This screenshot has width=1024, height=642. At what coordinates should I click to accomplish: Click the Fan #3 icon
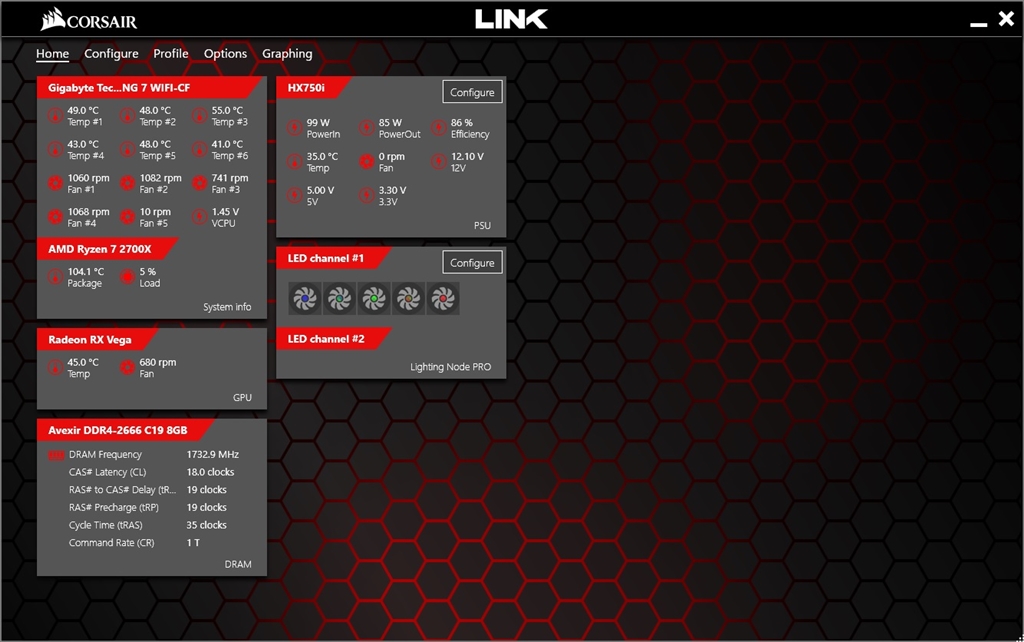click(x=199, y=184)
